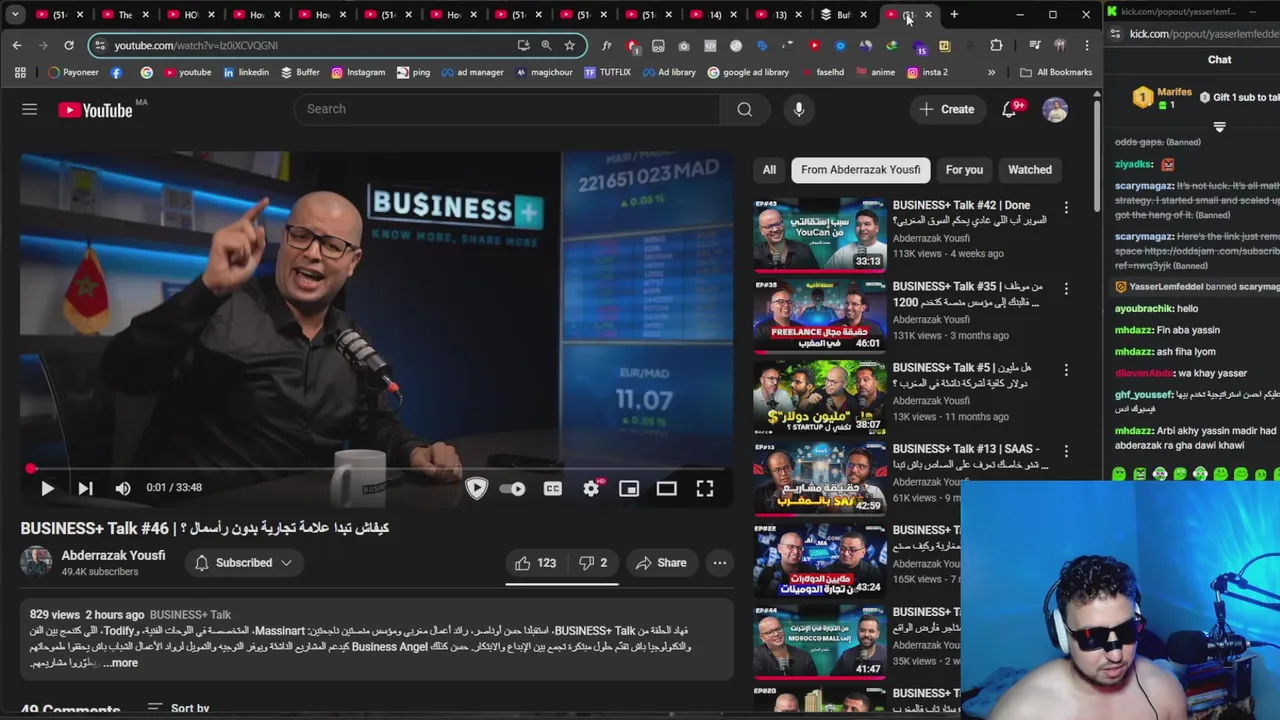Open the Facebook bookmark icon

pyautogui.click(x=117, y=72)
